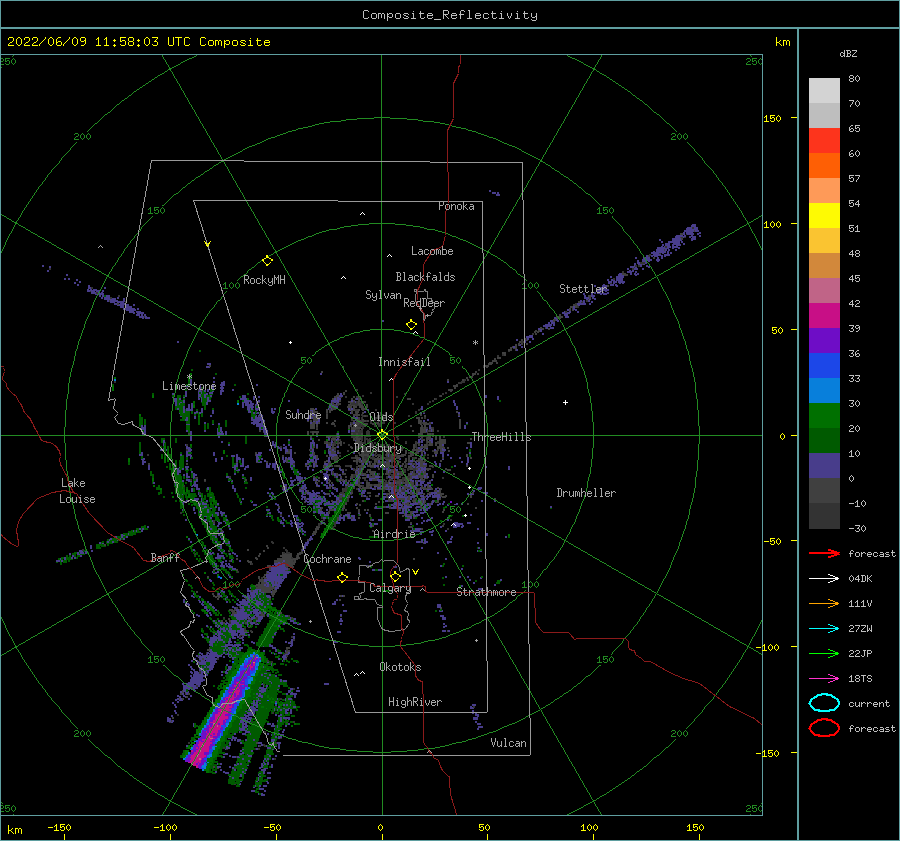Image resolution: width=900 pixels, height=841 pixels.
Task: Select the light gray 80-70 dBZ swatch
Action: coord(824,91)
